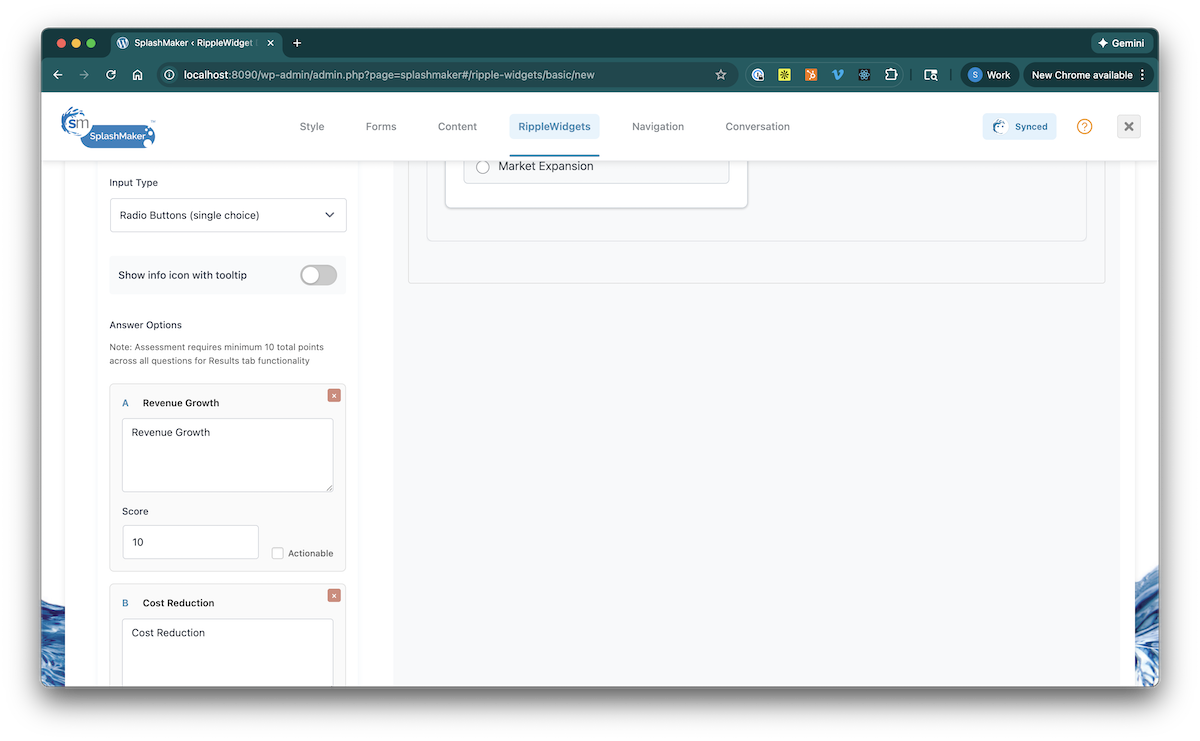Open the Input Type dropdown
The image size is (1200, 741).
pos(228,215)
